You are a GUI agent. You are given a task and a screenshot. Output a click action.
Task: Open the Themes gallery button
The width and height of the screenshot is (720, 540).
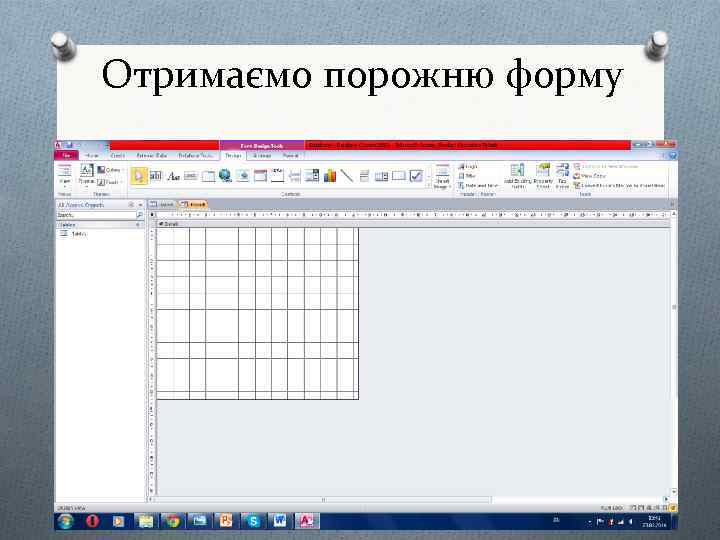click(86, 176)
